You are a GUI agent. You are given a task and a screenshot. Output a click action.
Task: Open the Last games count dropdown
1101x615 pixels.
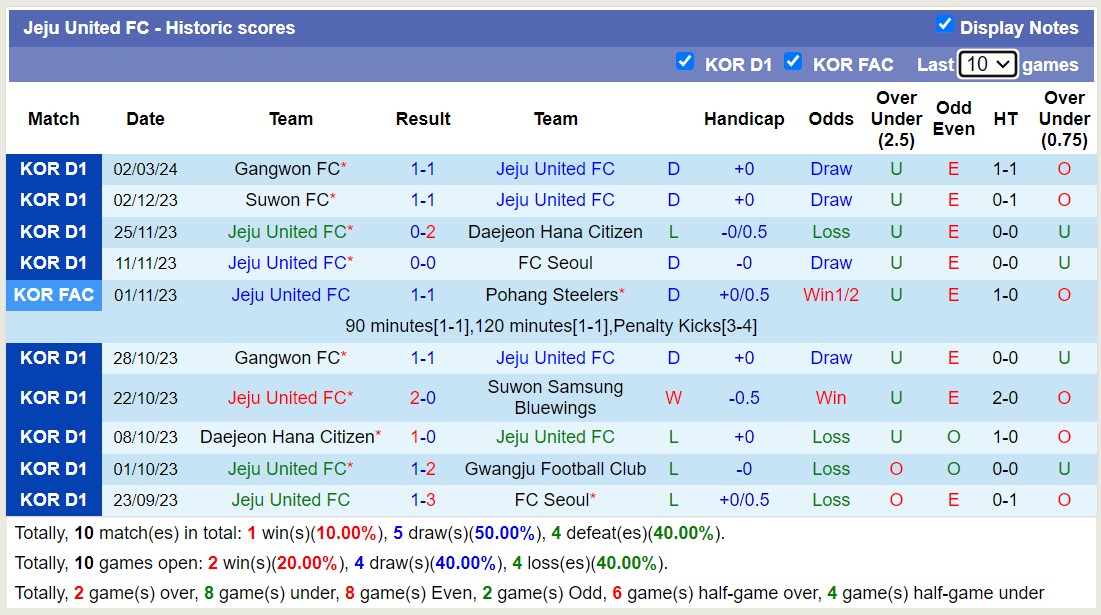[x=987, y=63]
